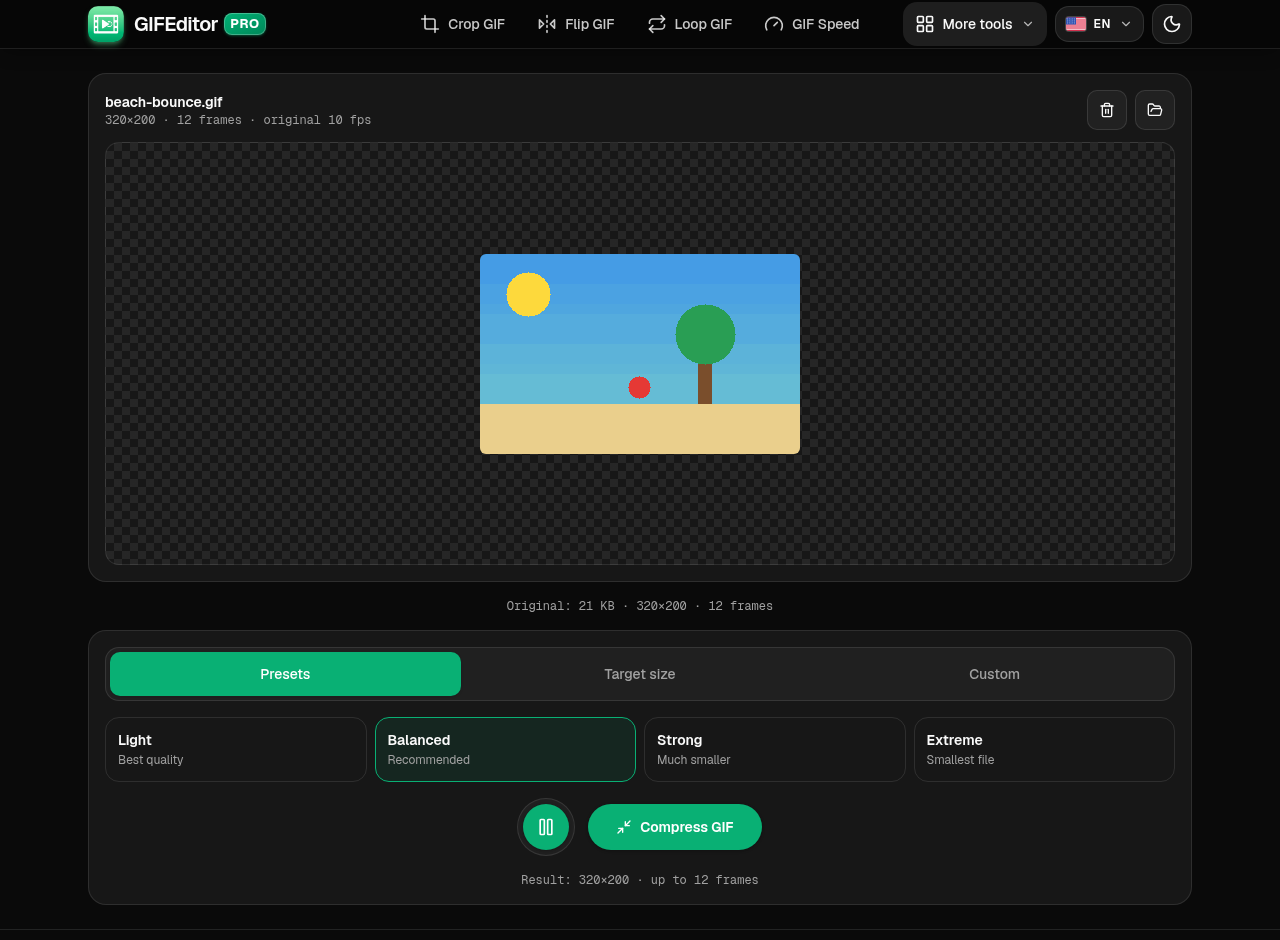Select the Extreme preset
Screen dimensions: 1280x940
1044,749
